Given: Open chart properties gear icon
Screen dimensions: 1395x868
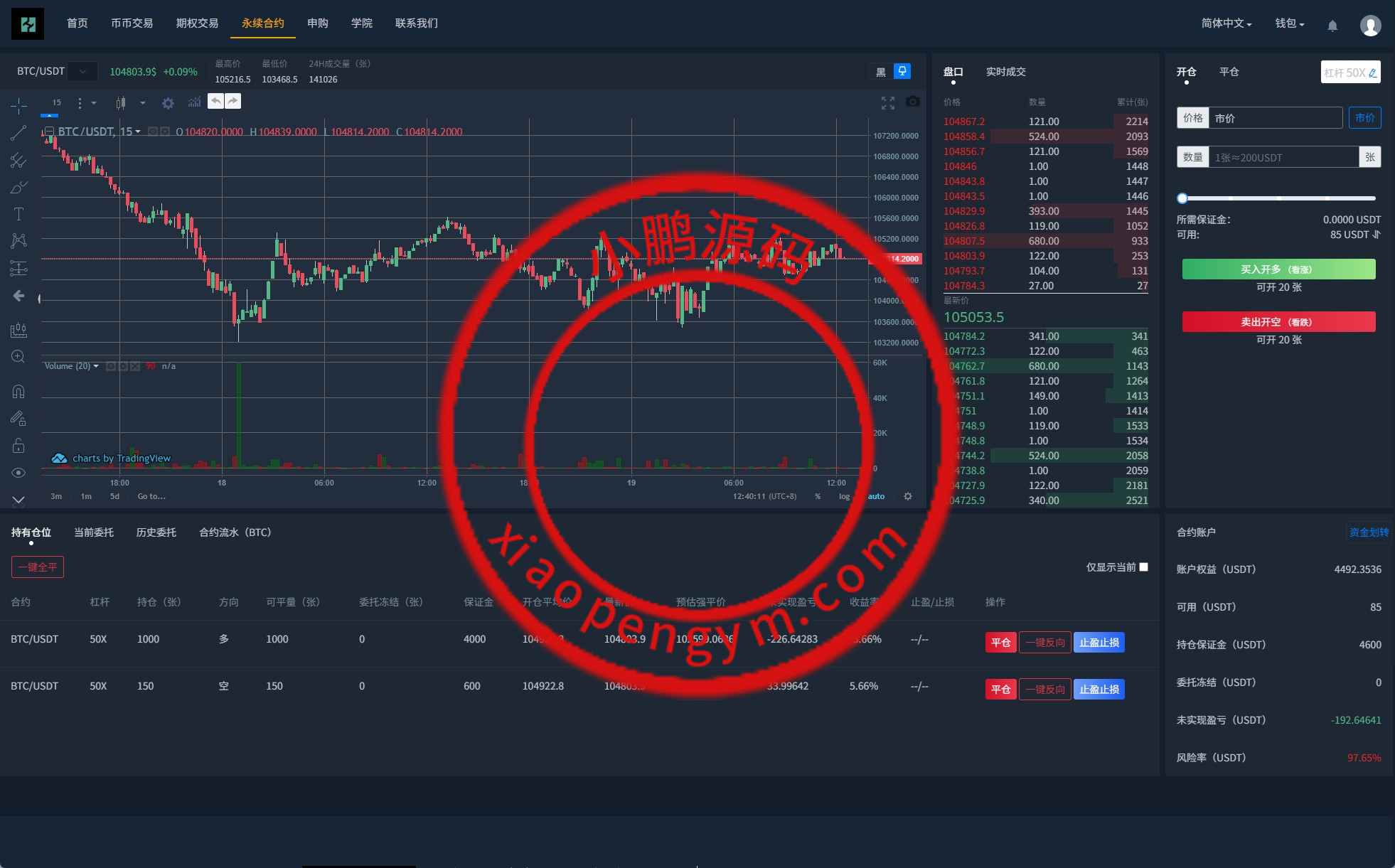Looking at the screenshot, I should click(168, 103).
